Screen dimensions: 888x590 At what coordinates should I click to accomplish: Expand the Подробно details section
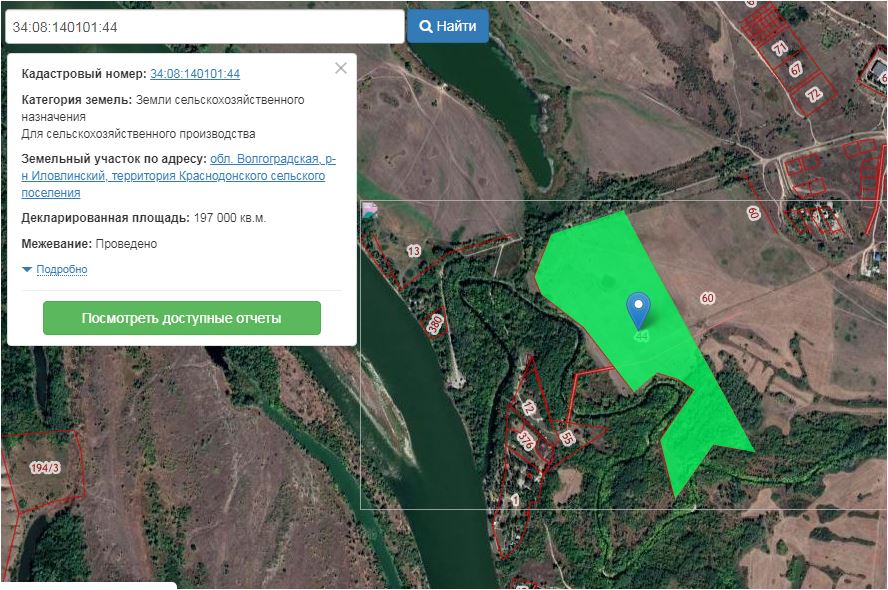click(x=62, y=270)
